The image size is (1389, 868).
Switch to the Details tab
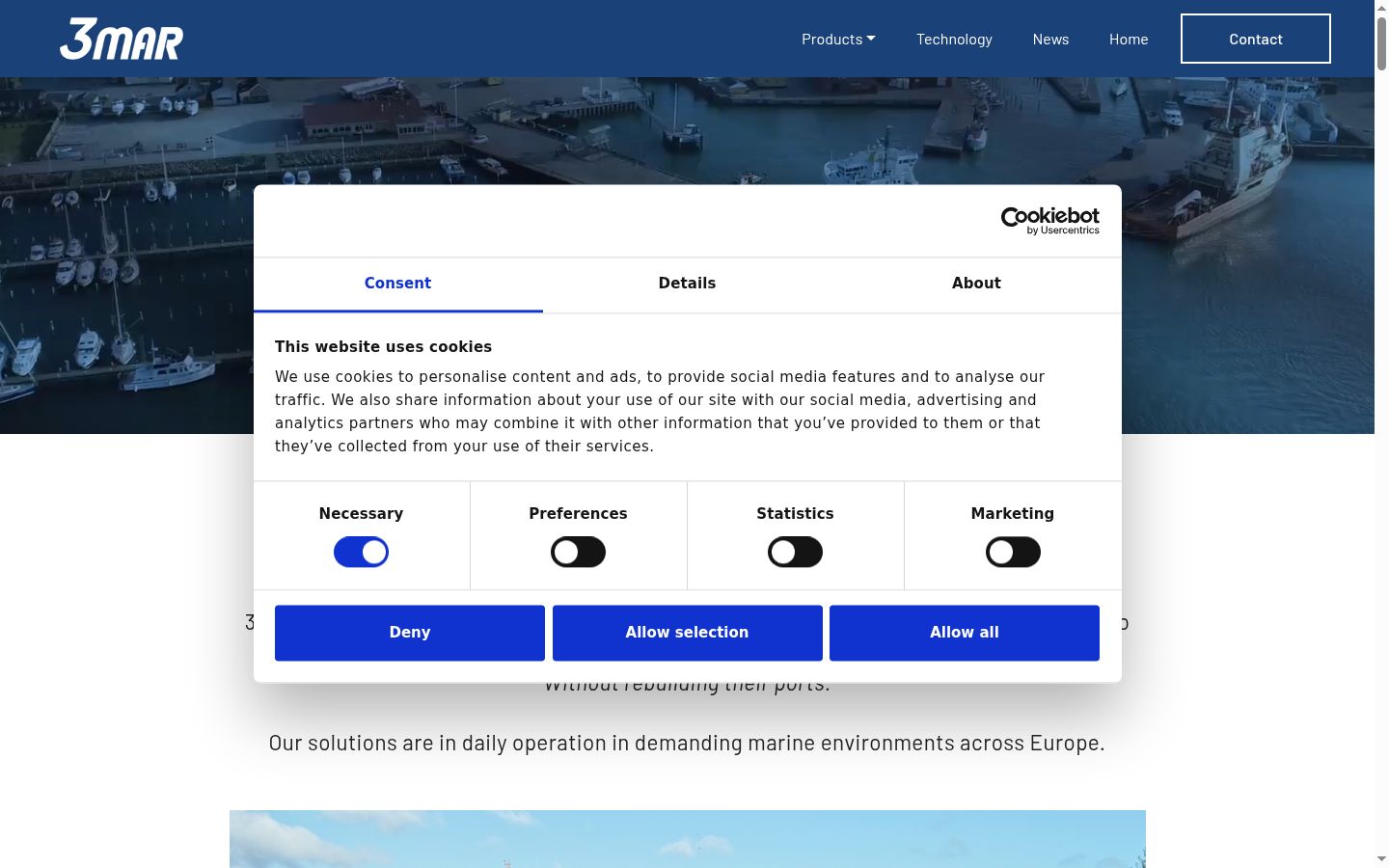[687, 284]
